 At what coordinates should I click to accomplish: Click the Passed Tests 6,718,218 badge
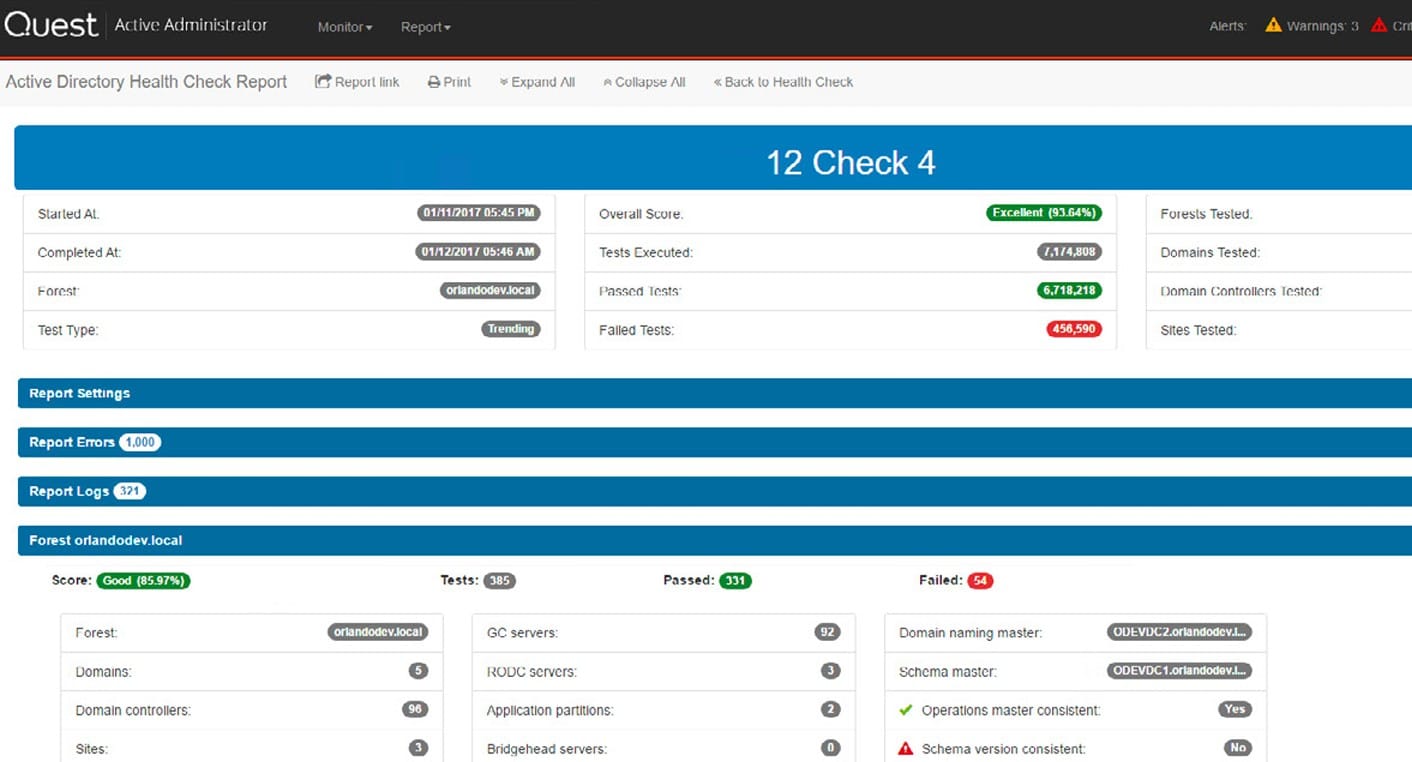click(x=1069, y=291)
